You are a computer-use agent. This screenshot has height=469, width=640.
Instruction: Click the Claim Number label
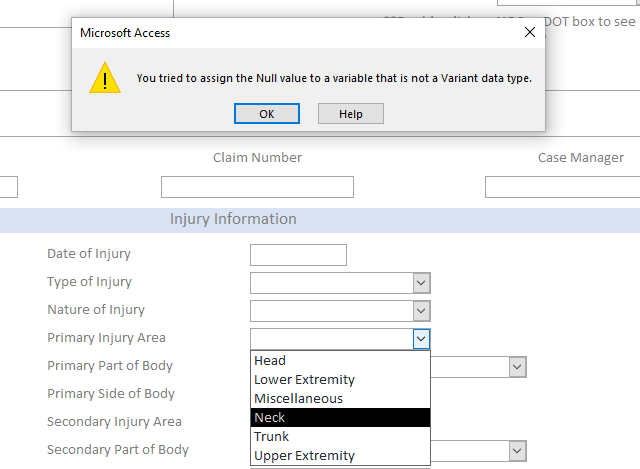[x=257, y=158]
